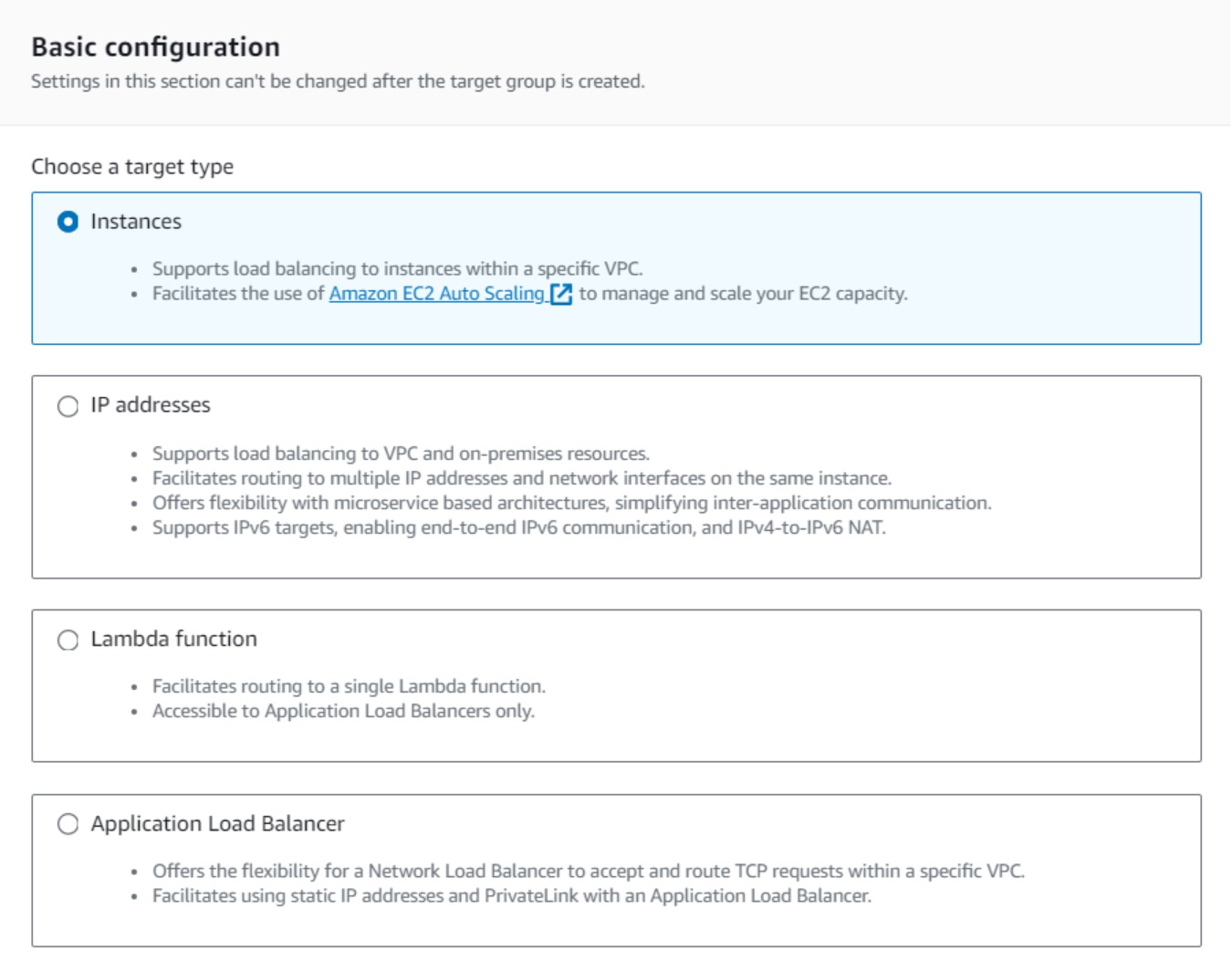Click the external link icon beside Auto Scaling
This screenshot has width=1232, height=971.
click(x=561, y=294)
